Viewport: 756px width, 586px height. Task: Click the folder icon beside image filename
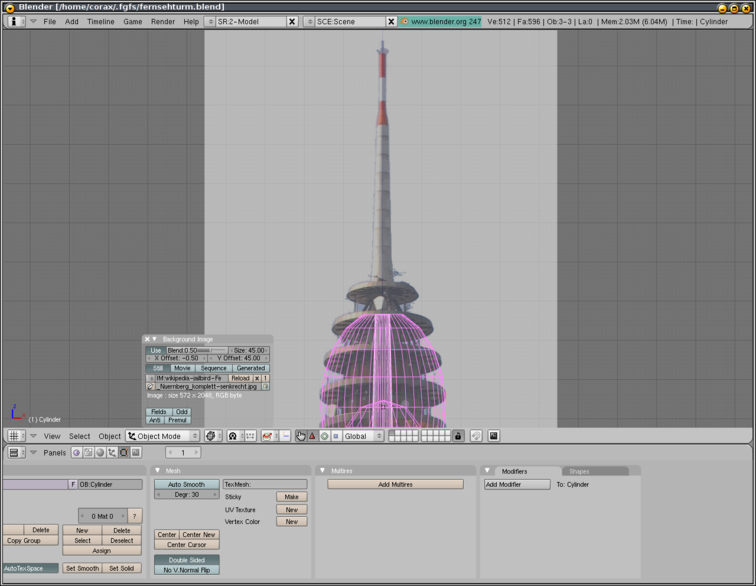[150, 386]
